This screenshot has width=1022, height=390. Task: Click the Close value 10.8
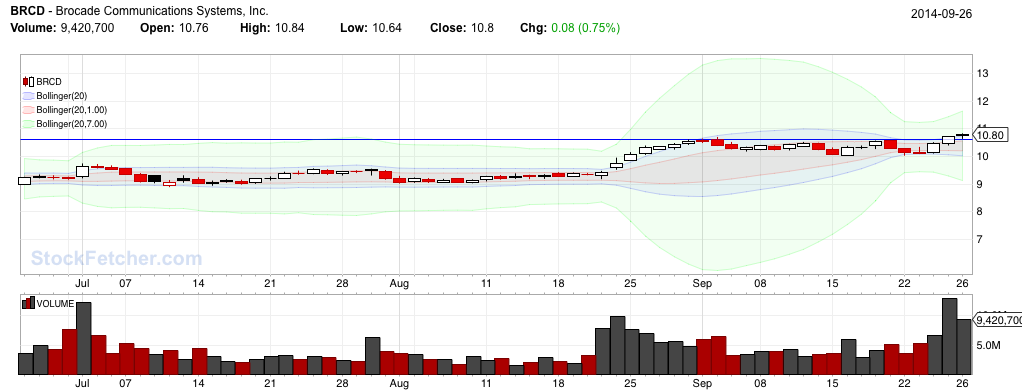tap(482, 28)
